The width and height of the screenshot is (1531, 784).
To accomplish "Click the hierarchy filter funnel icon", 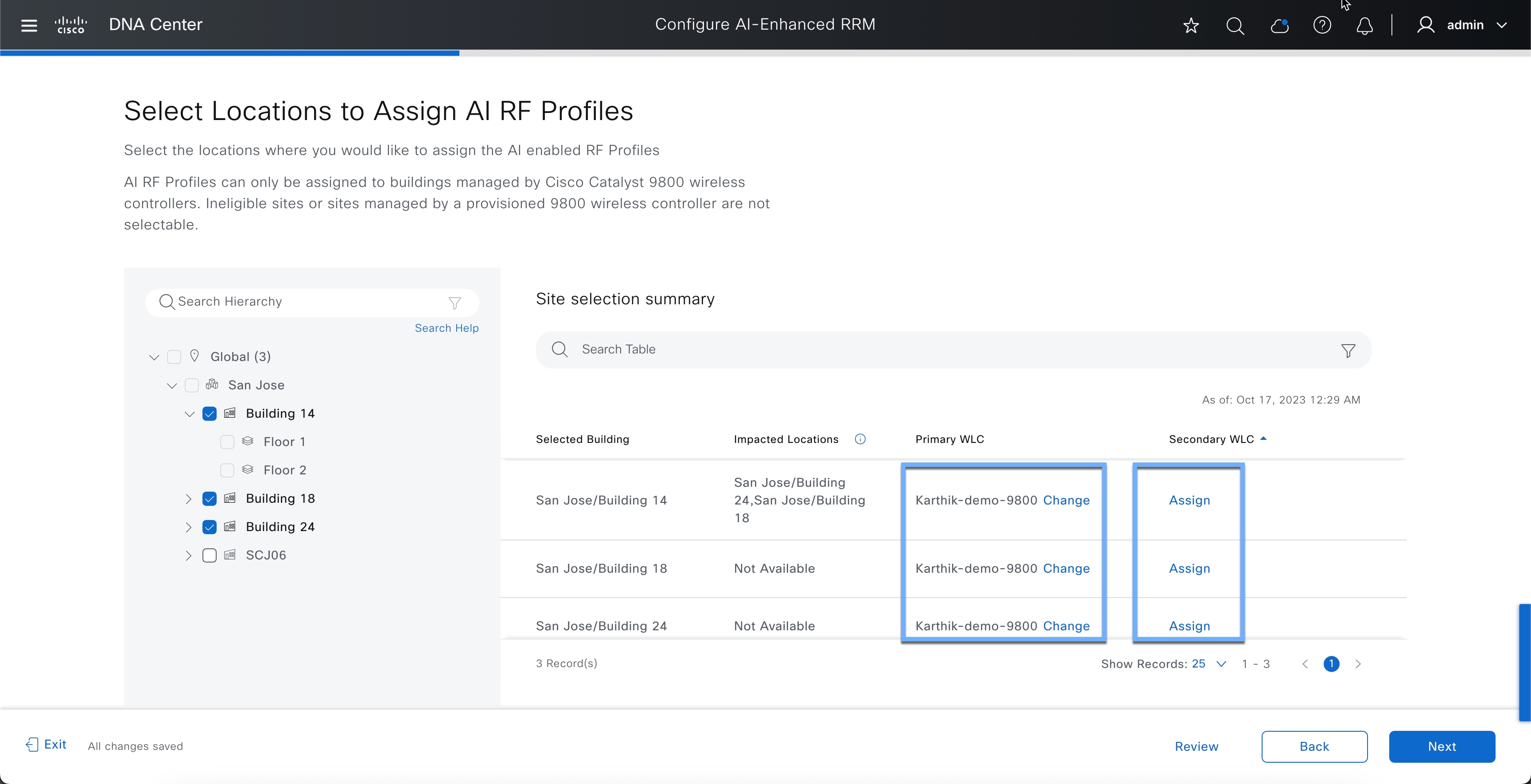I will pyautogui.click(x=455, y=303).
